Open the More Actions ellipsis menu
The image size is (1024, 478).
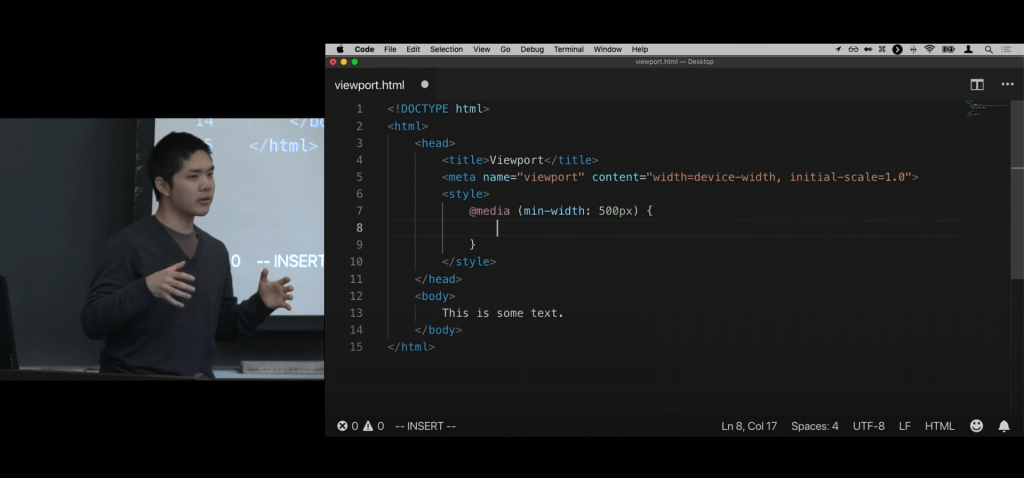tap(1006, 85)
